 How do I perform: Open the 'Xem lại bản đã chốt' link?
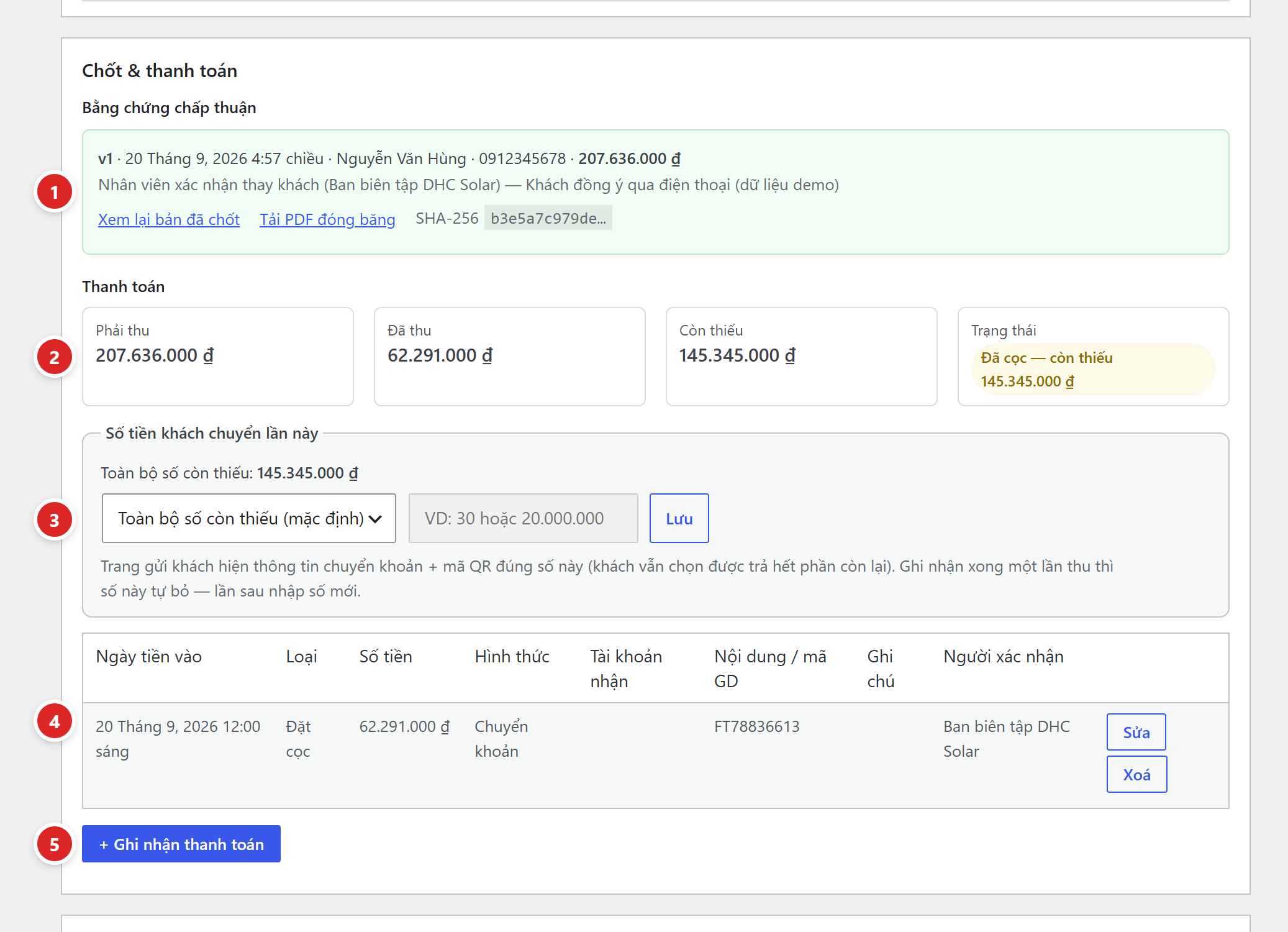click(x=169, y=219)
